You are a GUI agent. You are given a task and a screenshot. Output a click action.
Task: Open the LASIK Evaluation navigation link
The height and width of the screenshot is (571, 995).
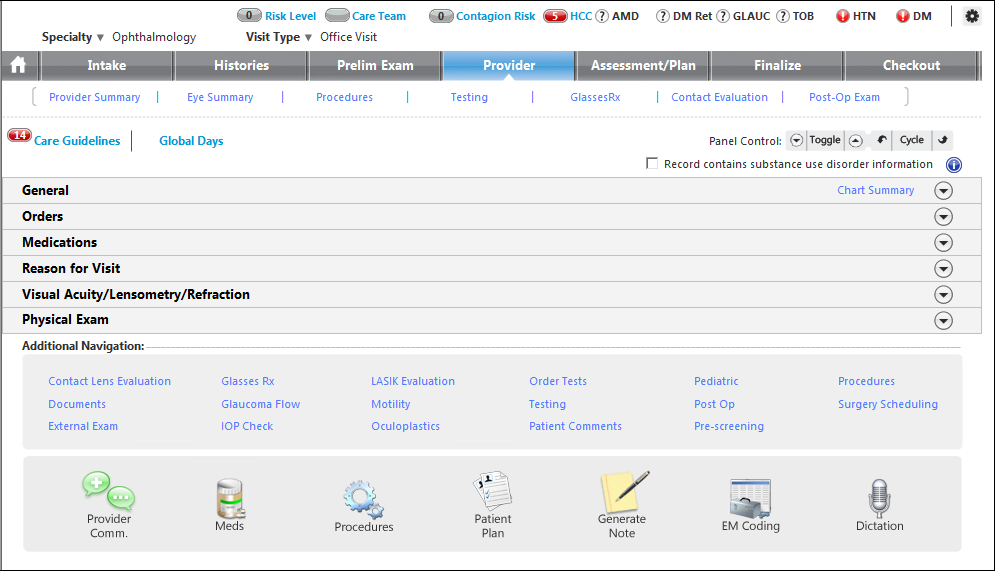[413, 381]
